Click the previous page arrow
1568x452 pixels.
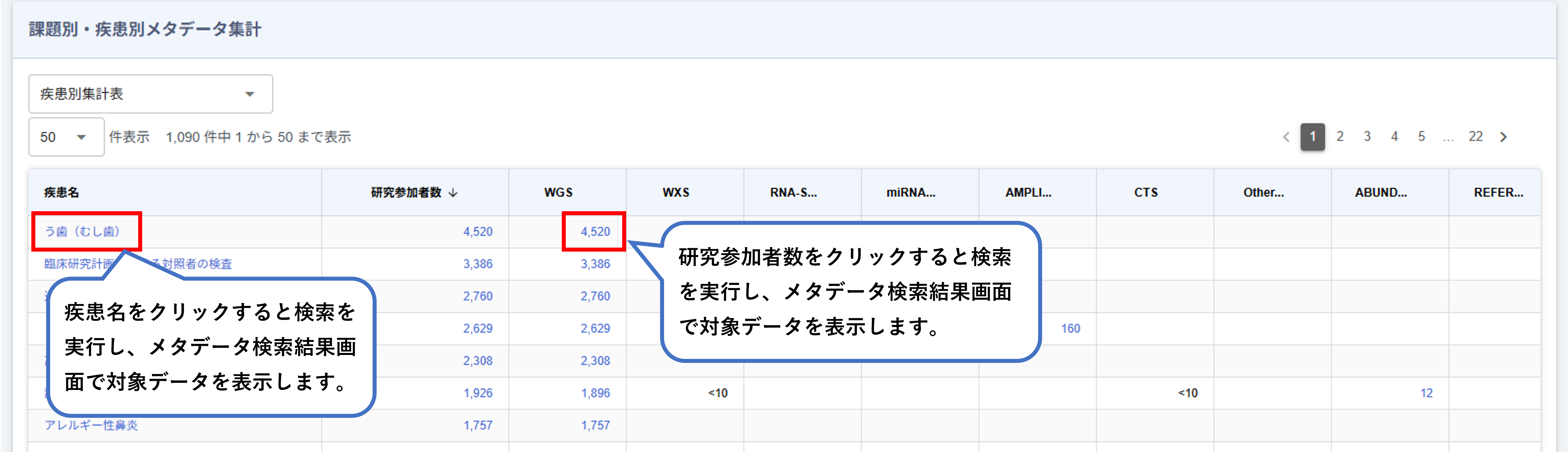click(x=1286, y=137)
